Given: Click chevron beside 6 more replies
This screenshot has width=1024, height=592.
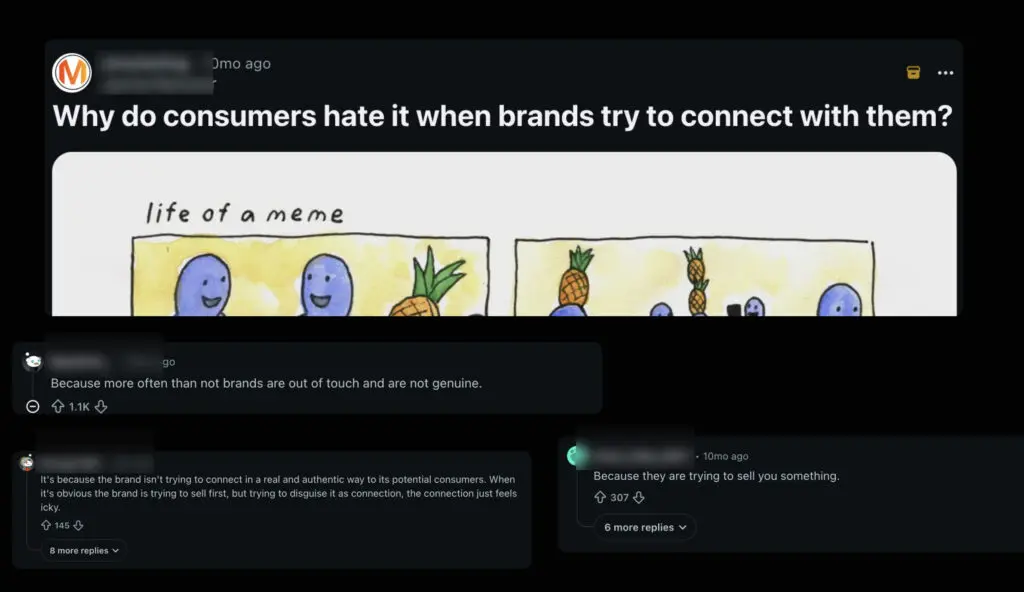Looking at the screenshot, I should (x=682, y=527).
